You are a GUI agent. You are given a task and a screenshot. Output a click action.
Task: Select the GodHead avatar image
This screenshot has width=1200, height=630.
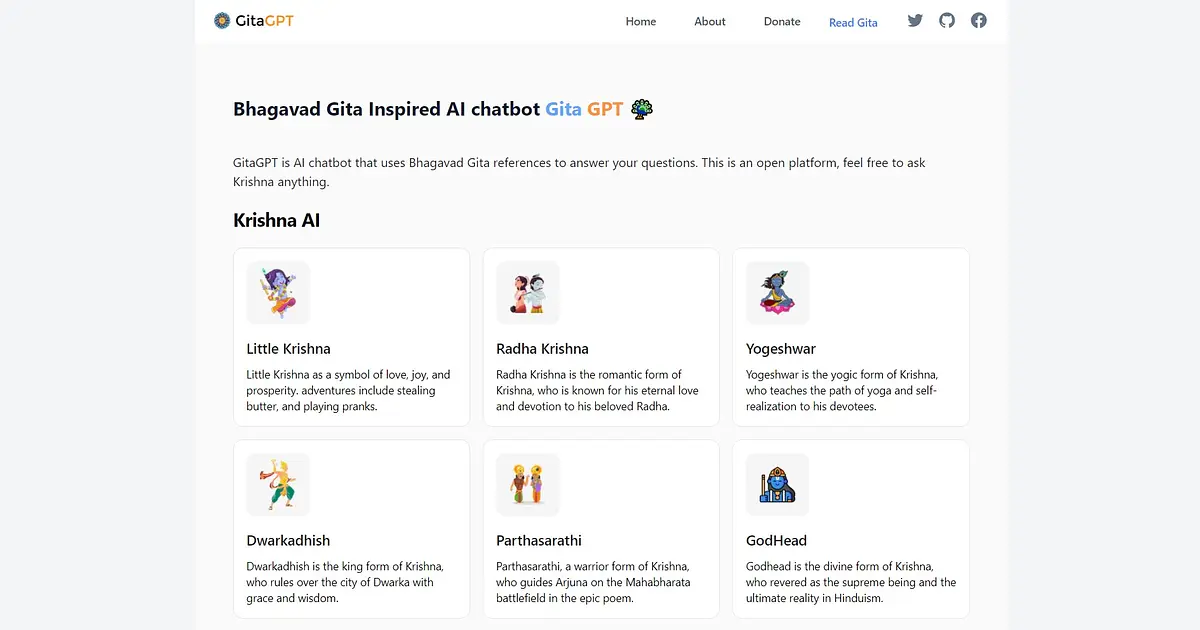pyautogui.click(x=777, y=485)
